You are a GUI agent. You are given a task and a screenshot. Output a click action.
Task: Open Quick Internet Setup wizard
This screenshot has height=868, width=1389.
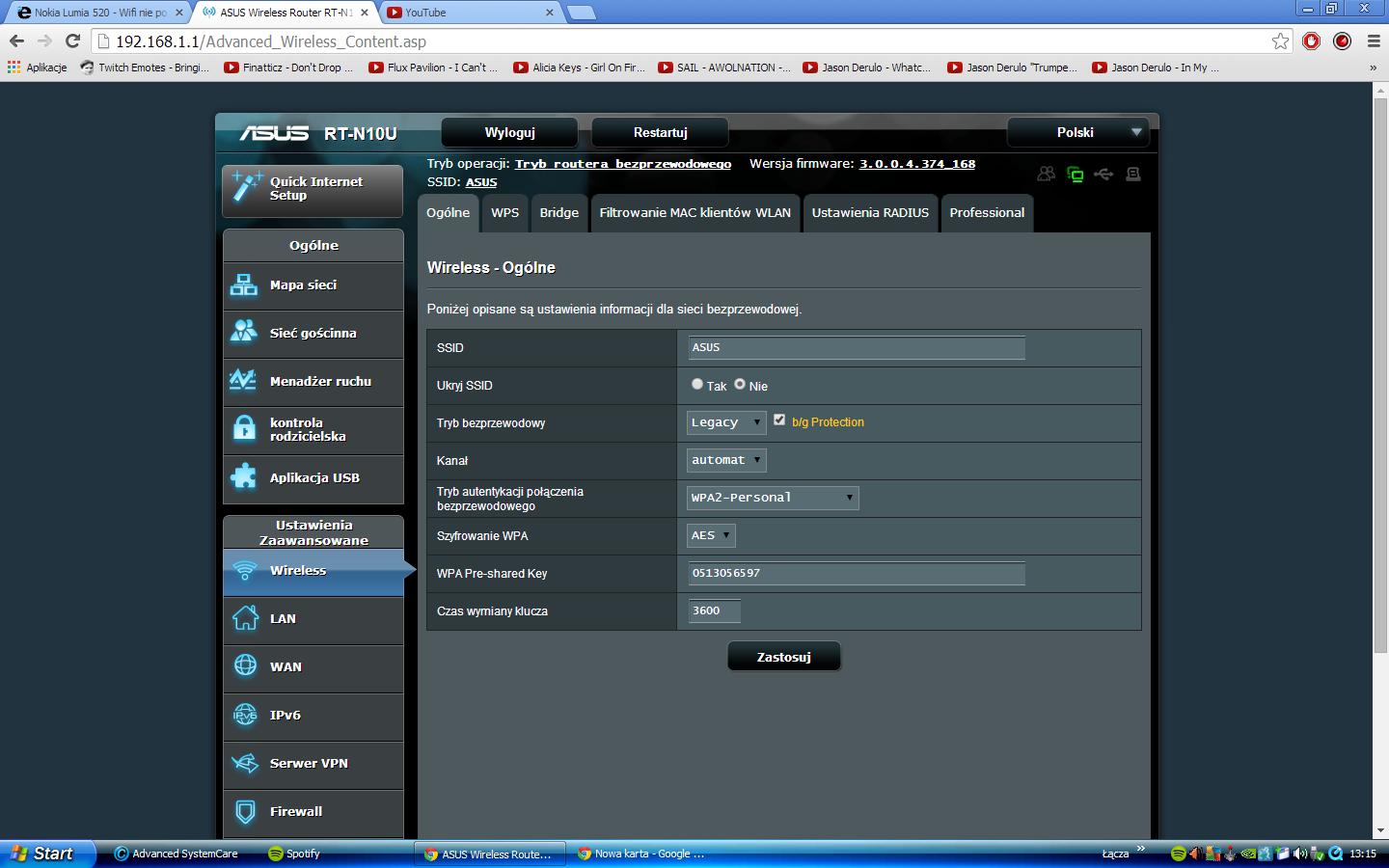313,189
